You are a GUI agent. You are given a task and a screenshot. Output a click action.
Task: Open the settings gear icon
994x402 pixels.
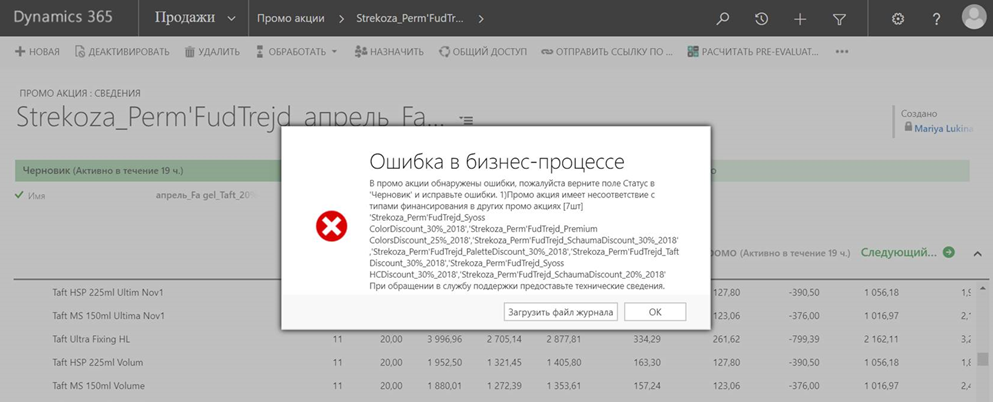tap(898, 19)
